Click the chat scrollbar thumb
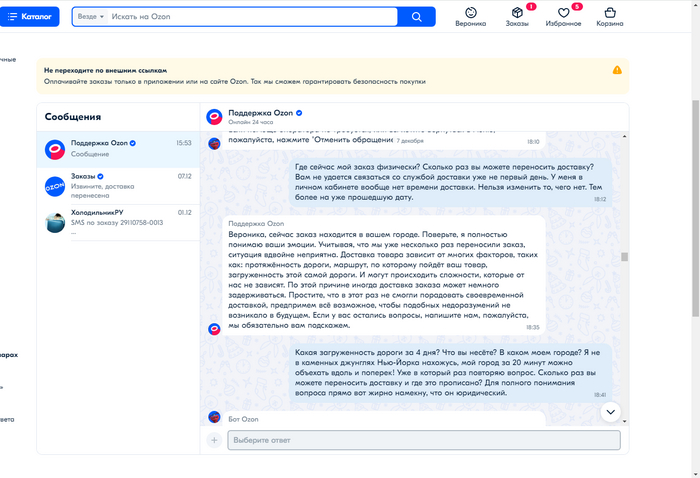 pos(625,257)
